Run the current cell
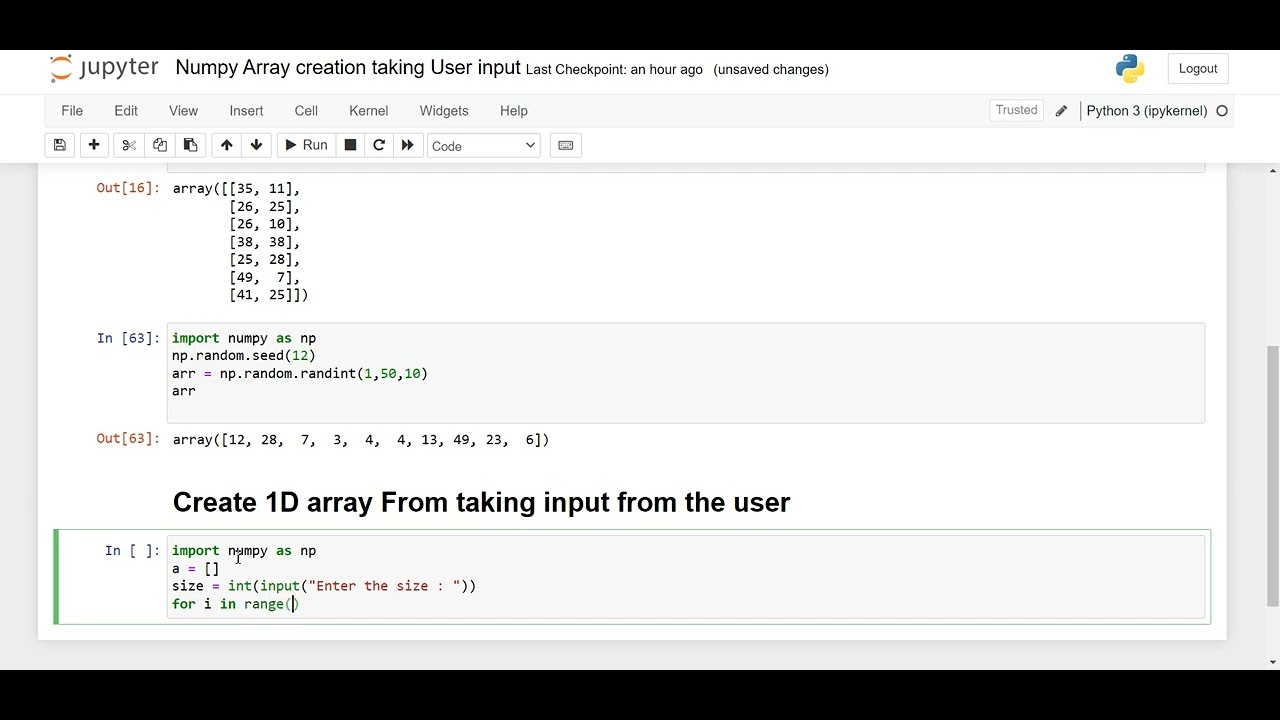 click(x=306, y=145)
